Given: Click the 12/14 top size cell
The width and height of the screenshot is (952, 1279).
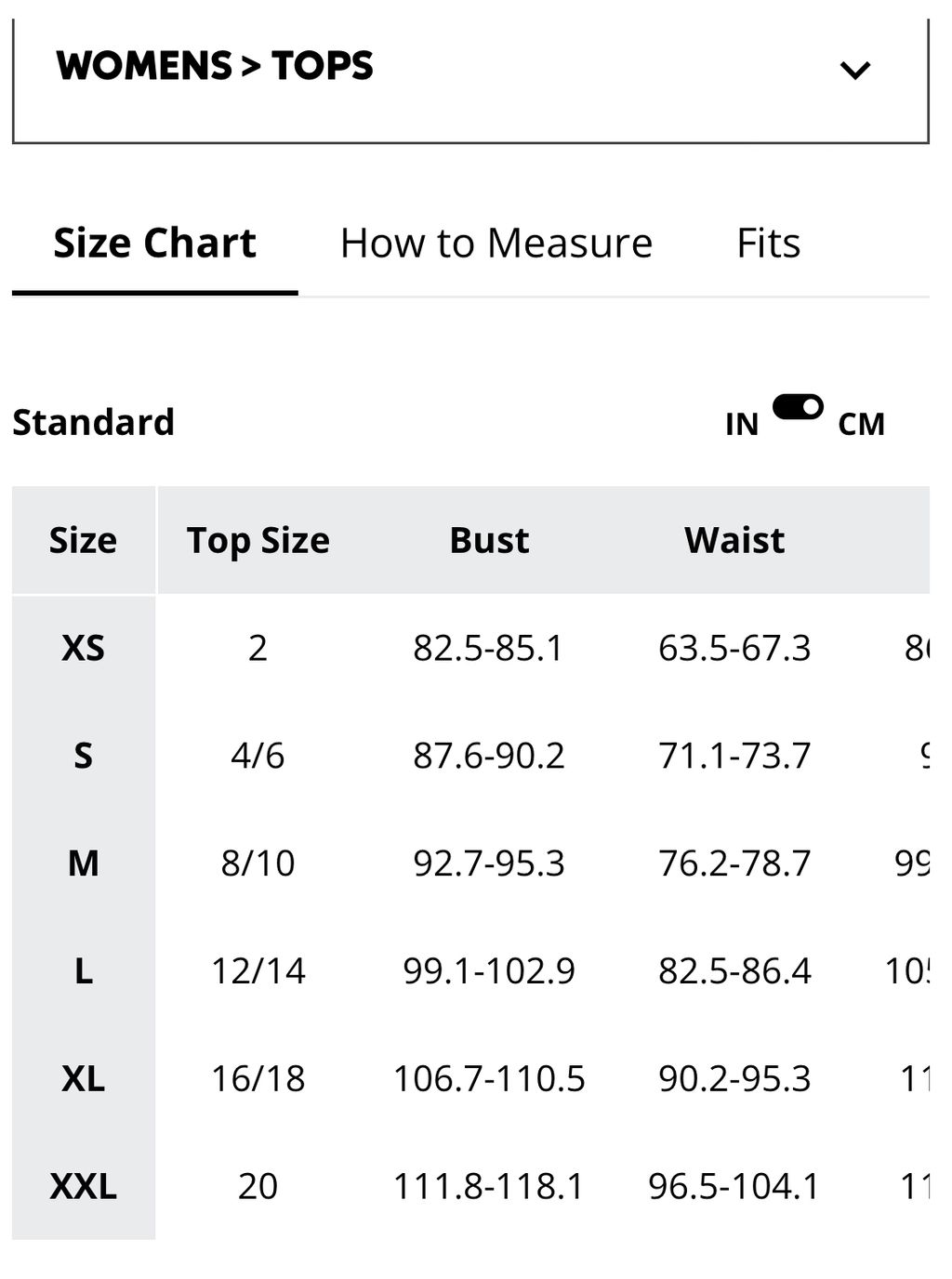Looking at the screenshot, I should tap(258, 970).
